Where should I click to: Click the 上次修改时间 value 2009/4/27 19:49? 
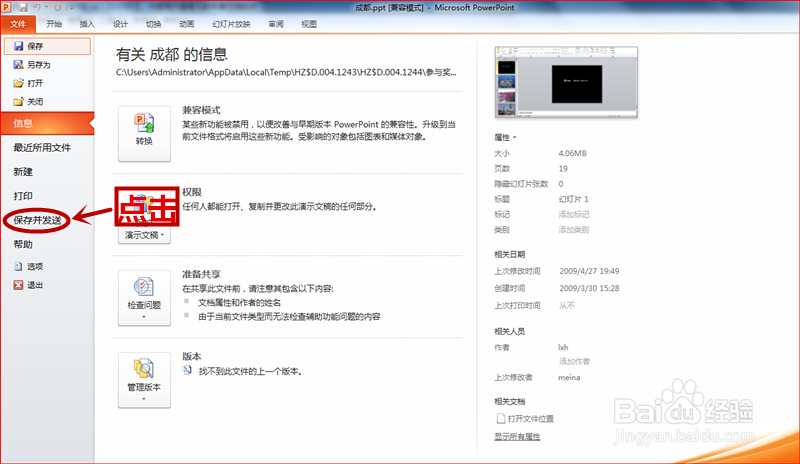(x=589, y=271)
